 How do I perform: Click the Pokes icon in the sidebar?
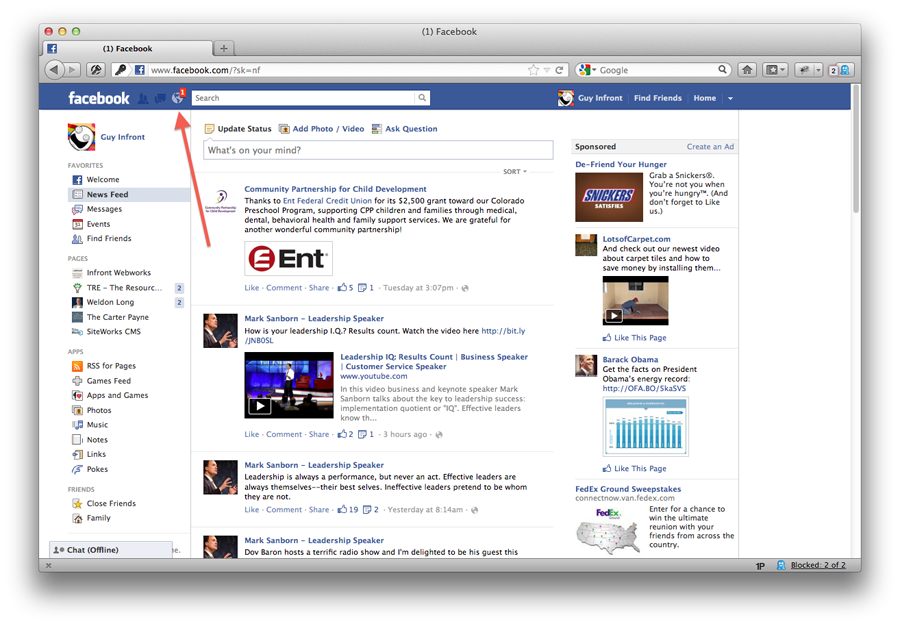click(x=77, y=469)
